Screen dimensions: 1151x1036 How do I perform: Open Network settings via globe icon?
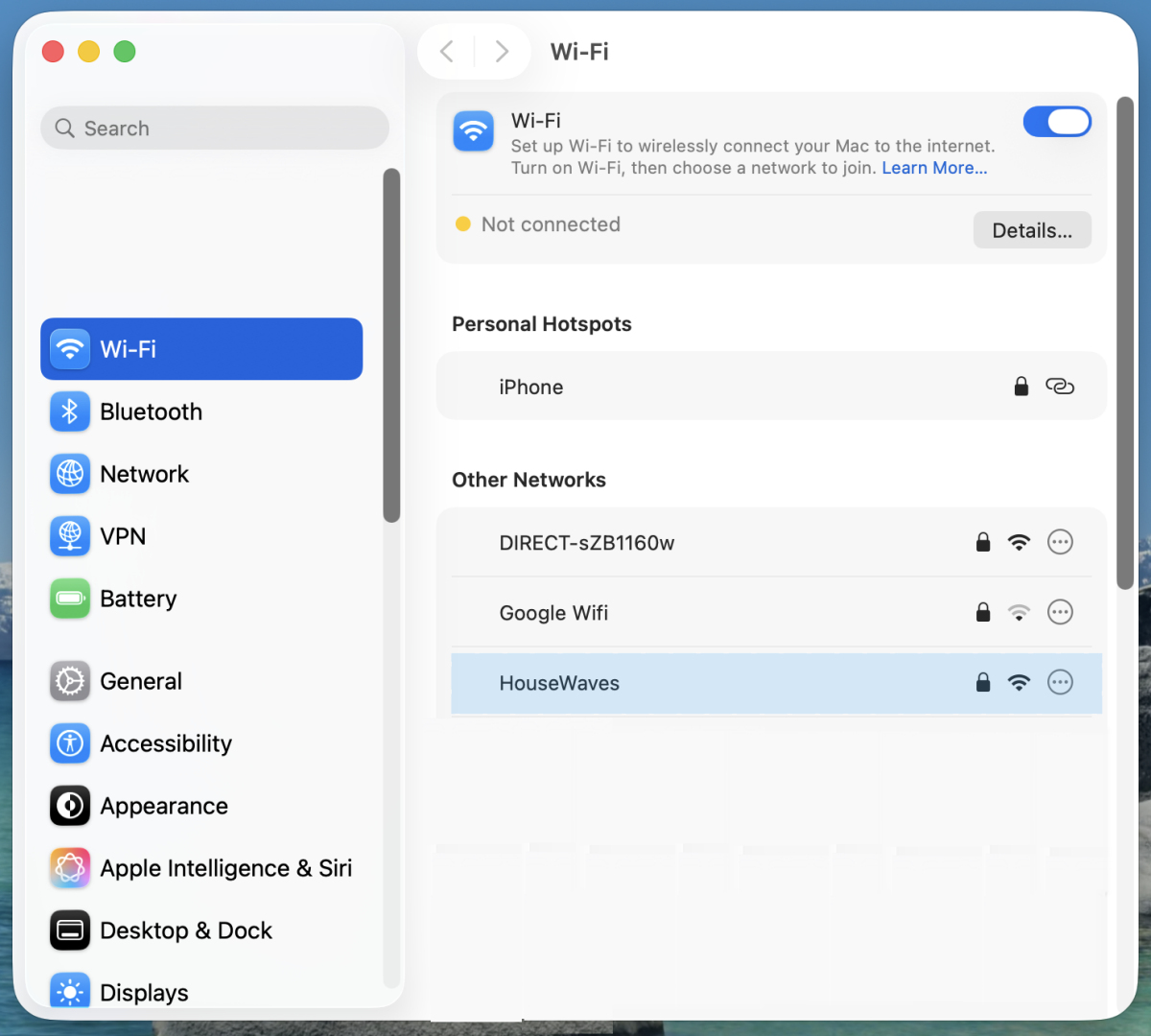69,474
